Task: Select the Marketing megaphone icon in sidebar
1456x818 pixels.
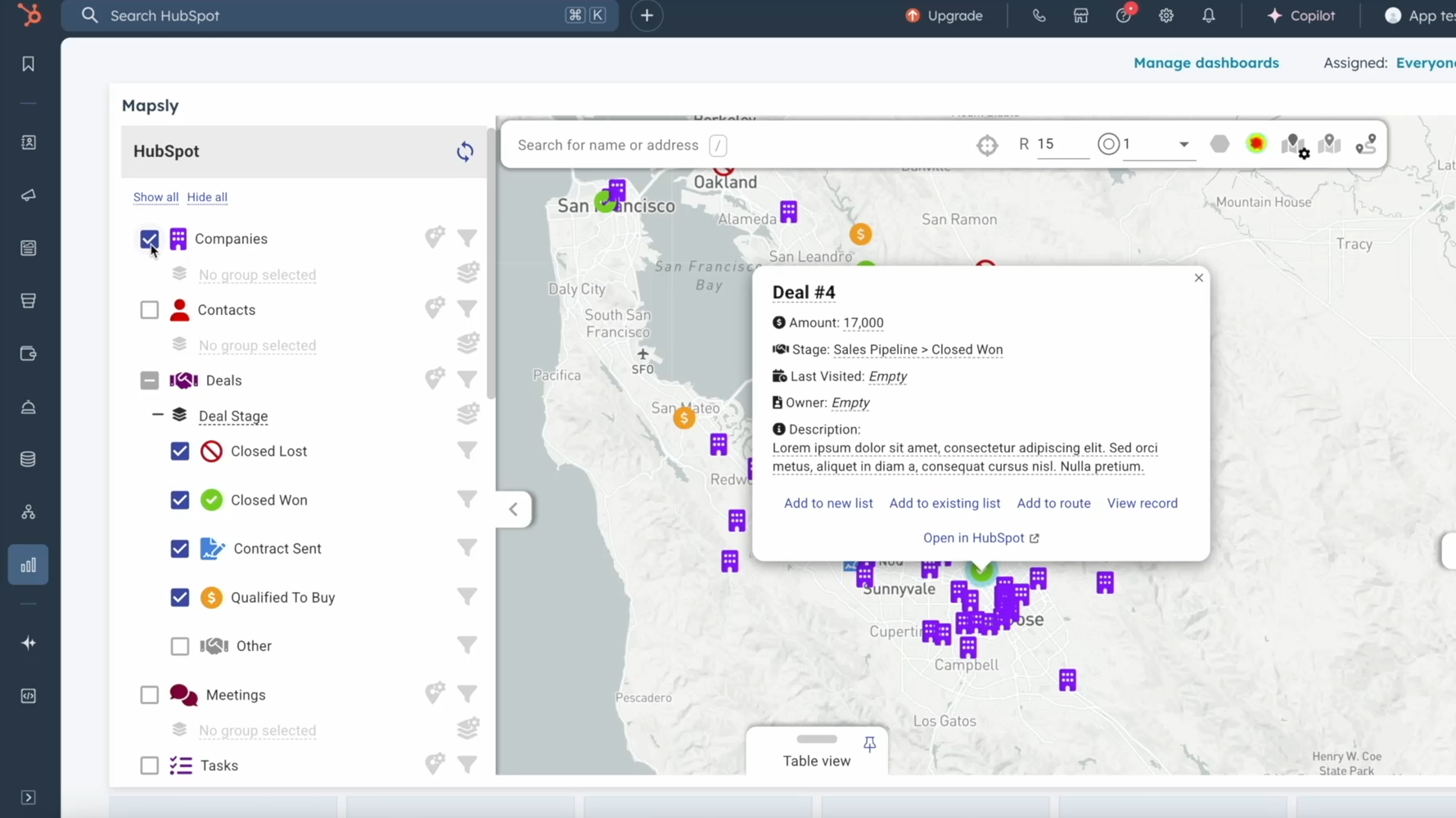Action: pos(29,196)
